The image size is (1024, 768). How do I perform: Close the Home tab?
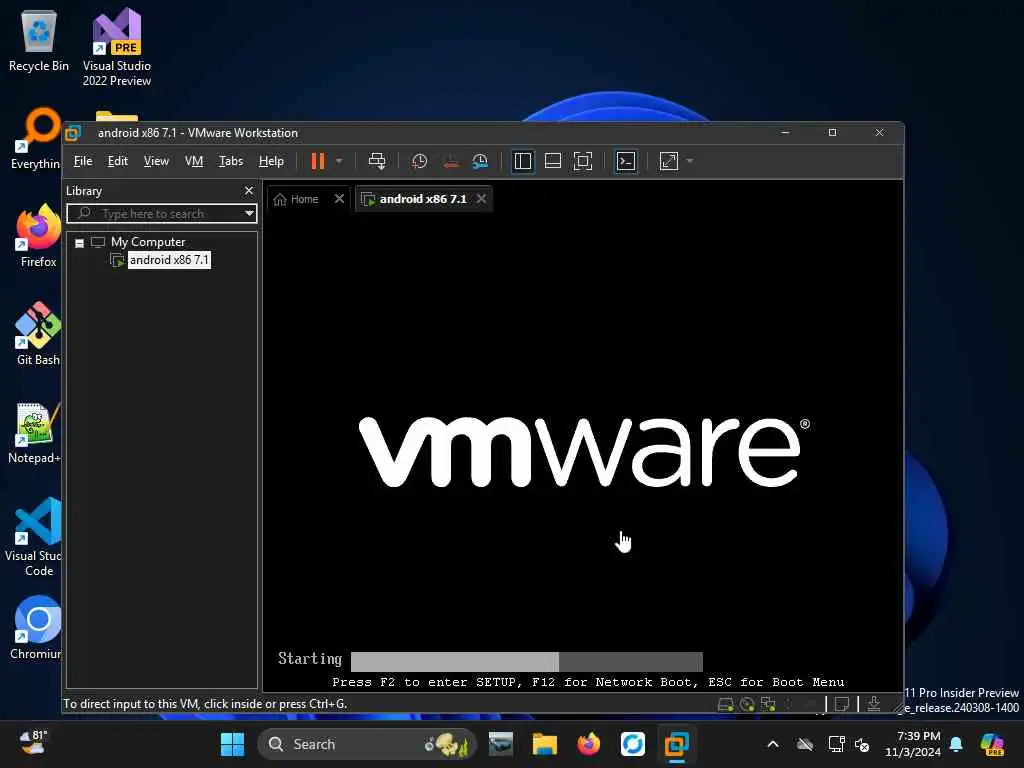click(339, 199)
